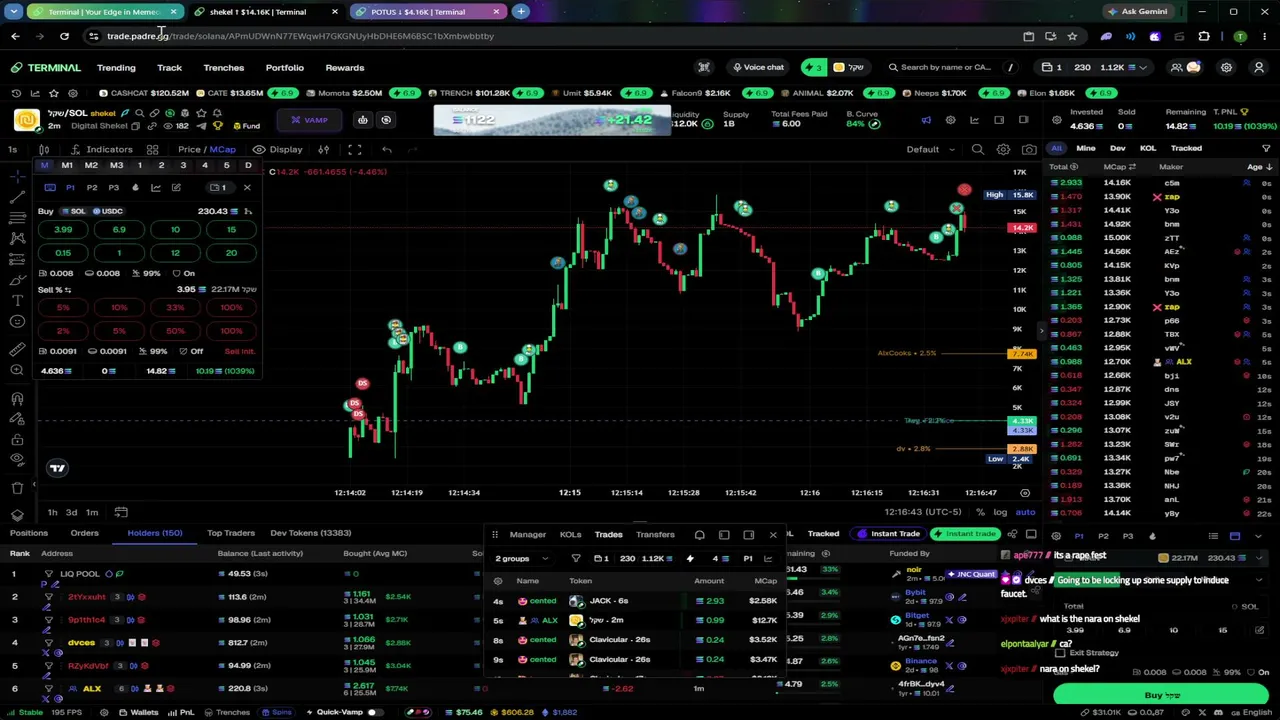Switch to Dev Tokens tab

pyautogui.click(x=310, y=533)
